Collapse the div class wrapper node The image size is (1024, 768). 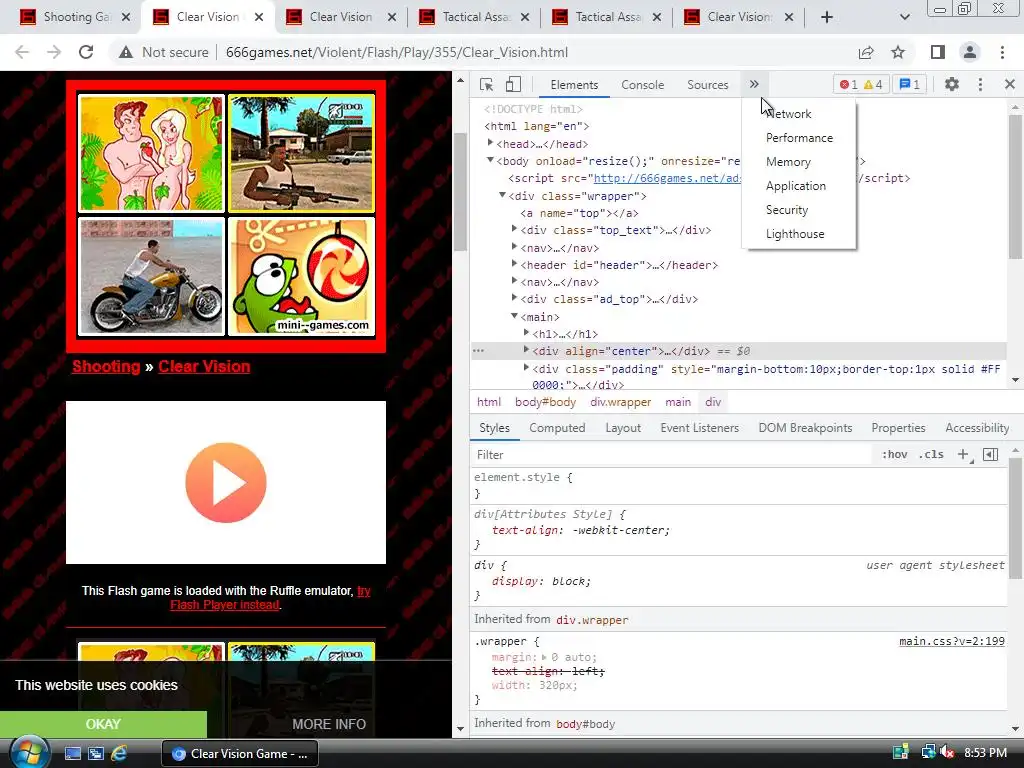[502, 195]
